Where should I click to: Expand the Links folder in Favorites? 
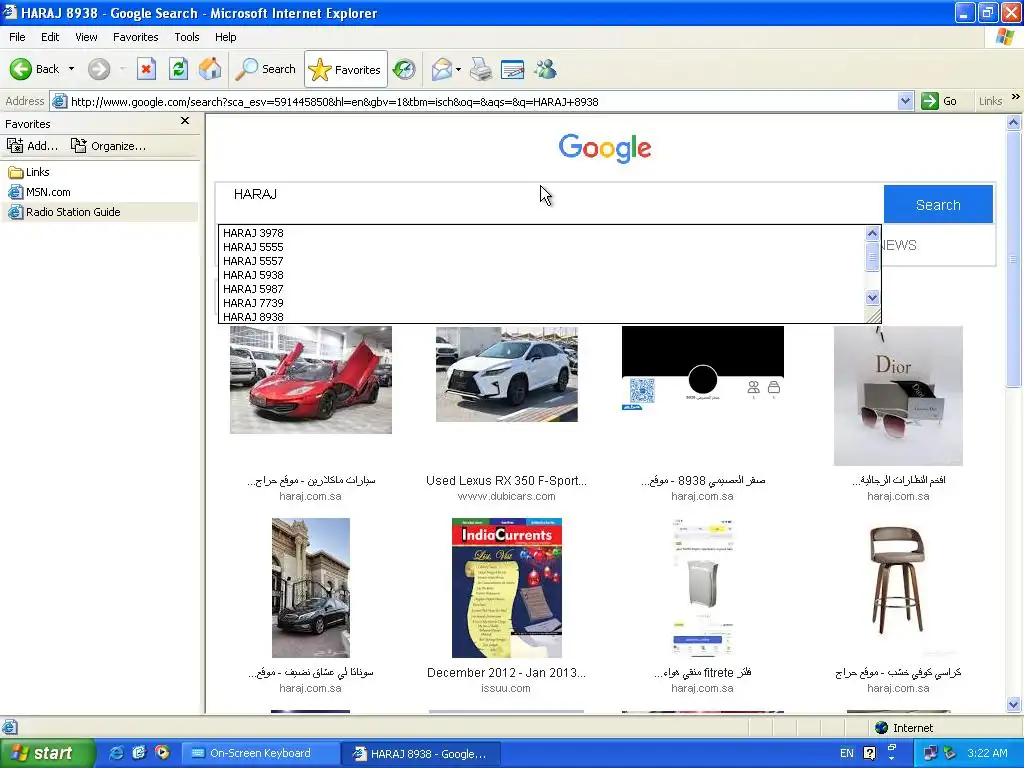tap(29, 172)
